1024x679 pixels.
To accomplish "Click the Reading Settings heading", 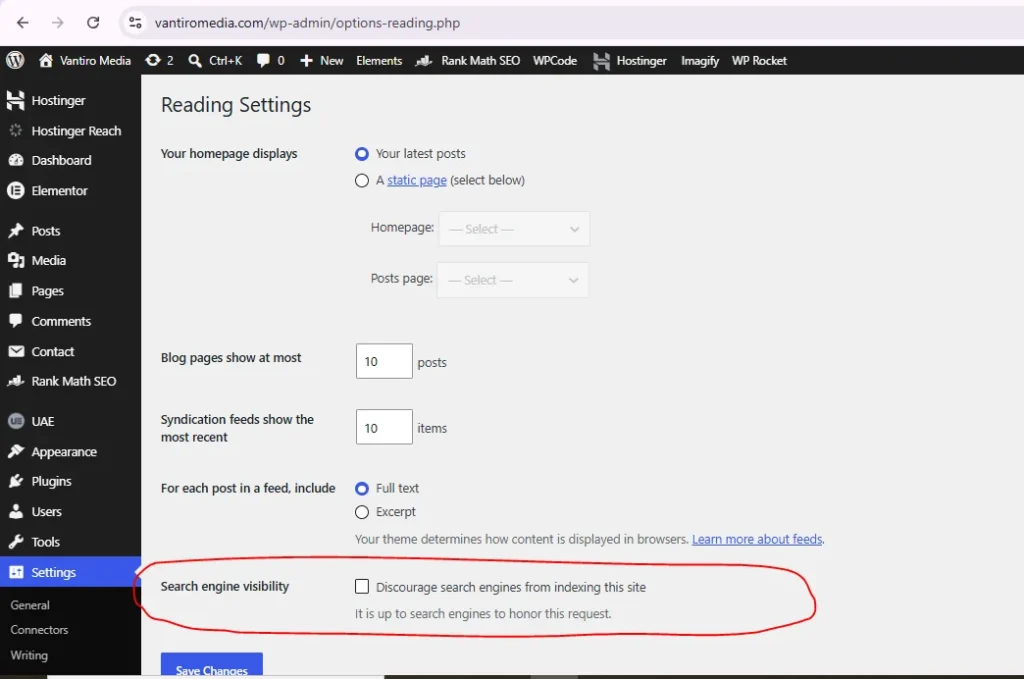I will 236,105.
